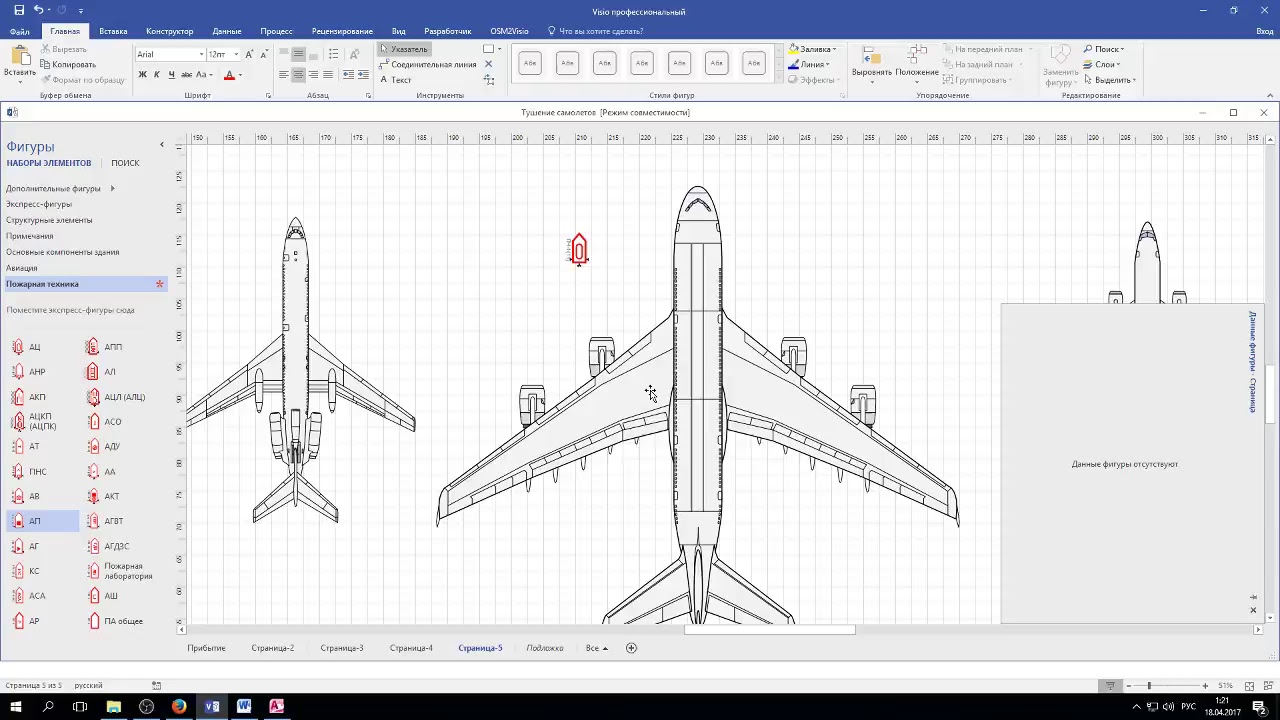The image size is (1280, 720).
Task: Click the Указатель pointer tool button
Action: 404,49
